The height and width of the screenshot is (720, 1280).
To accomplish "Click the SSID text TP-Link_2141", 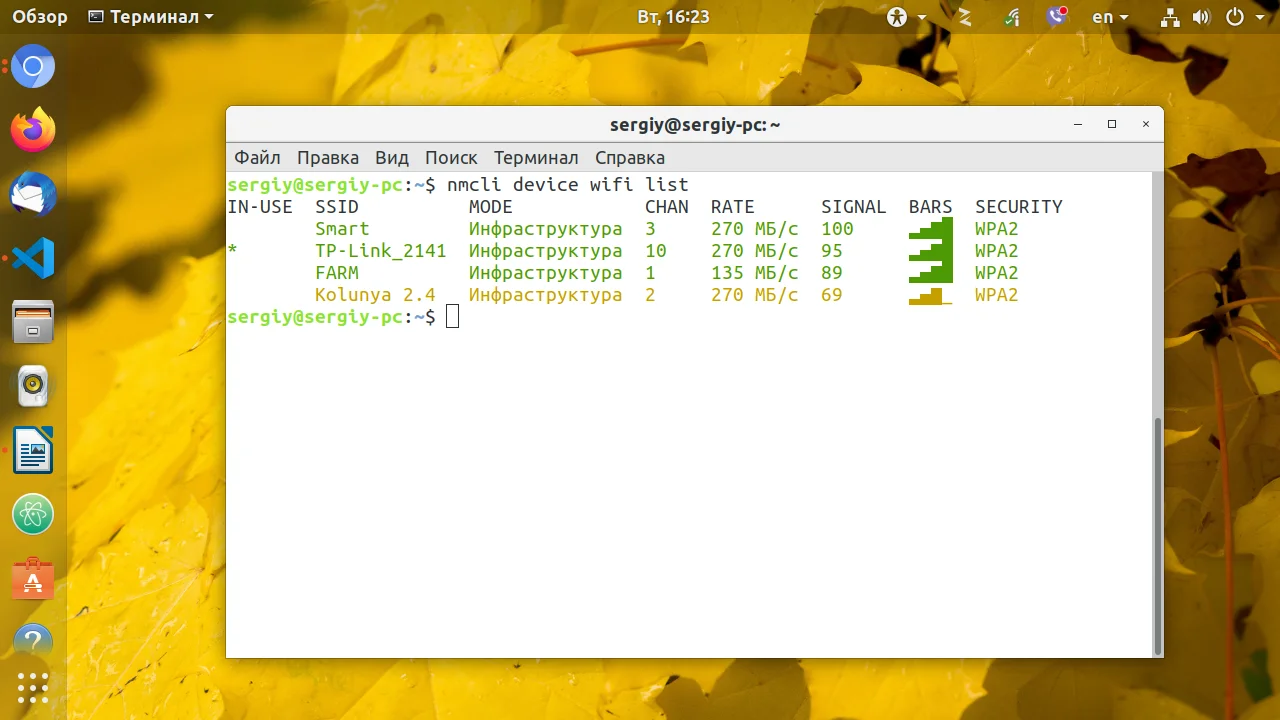I will click(381, 251).
